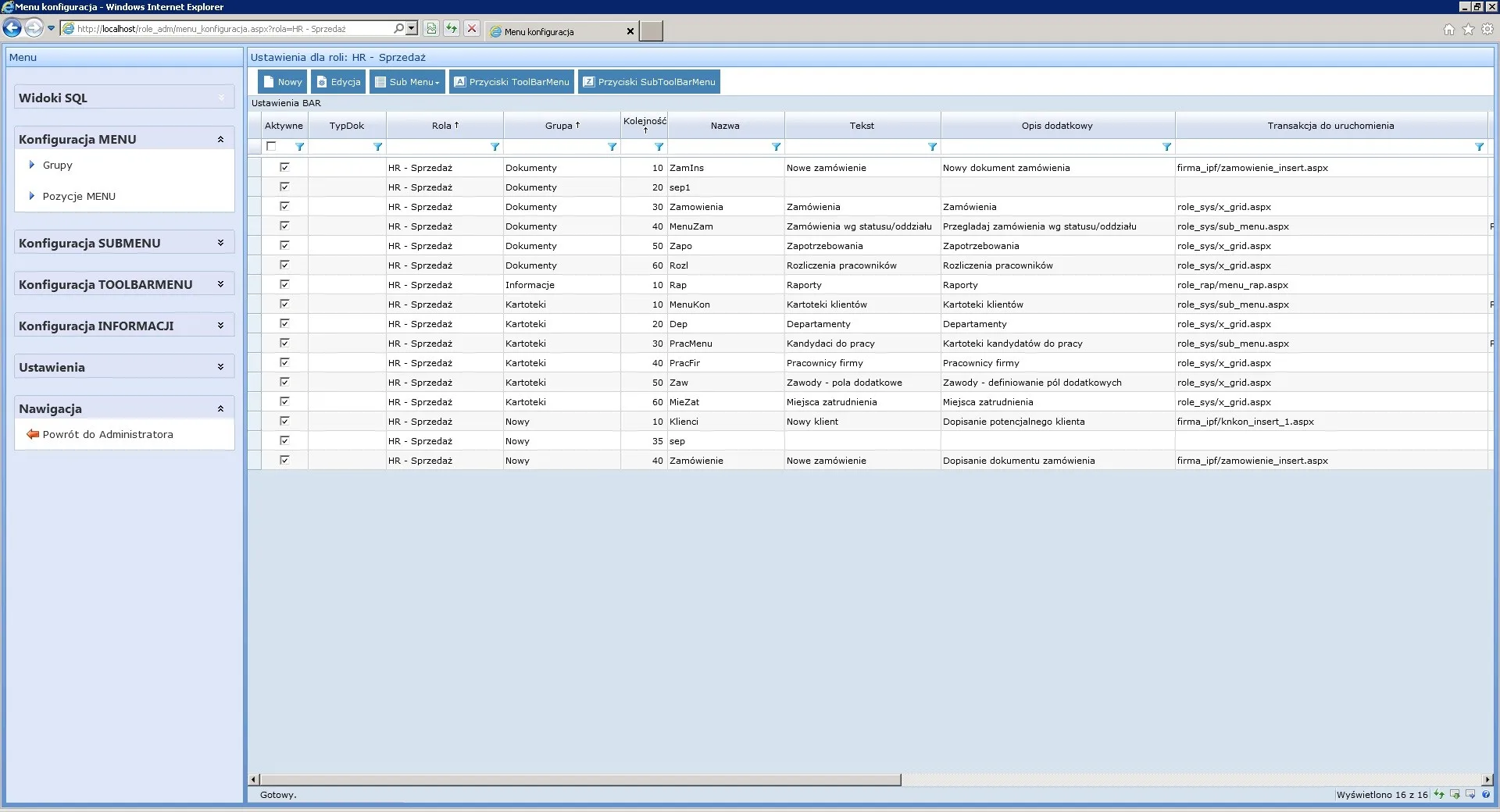Open the Internet Explorer Home icon

(x=1449, y=30)
